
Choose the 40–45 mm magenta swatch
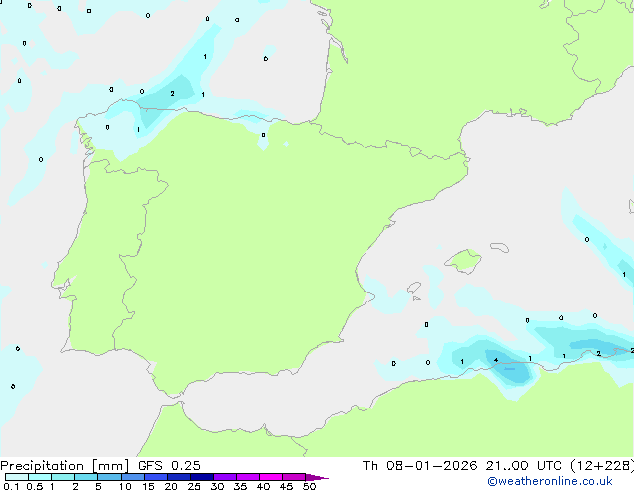click(271, 477)
